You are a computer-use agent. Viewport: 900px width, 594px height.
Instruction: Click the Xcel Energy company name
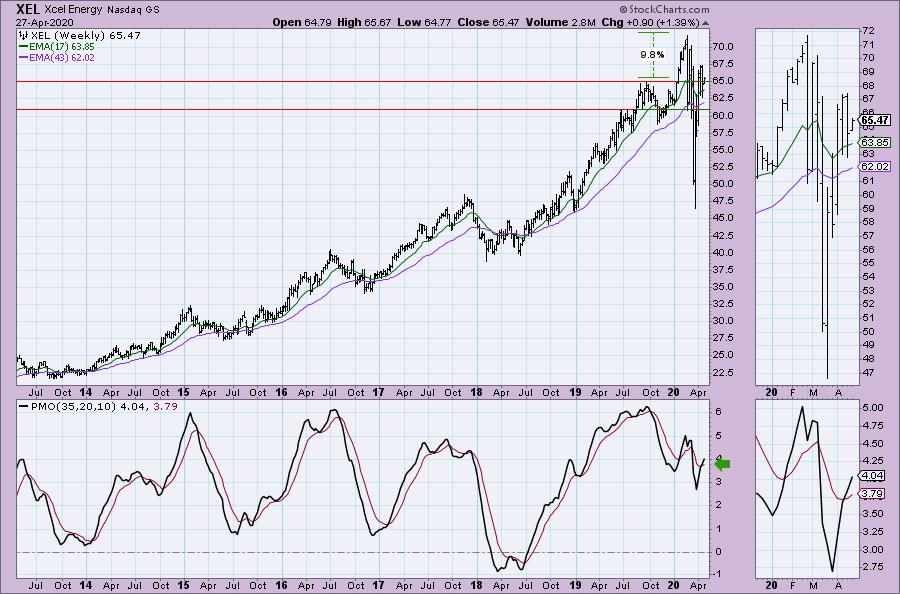73,10
